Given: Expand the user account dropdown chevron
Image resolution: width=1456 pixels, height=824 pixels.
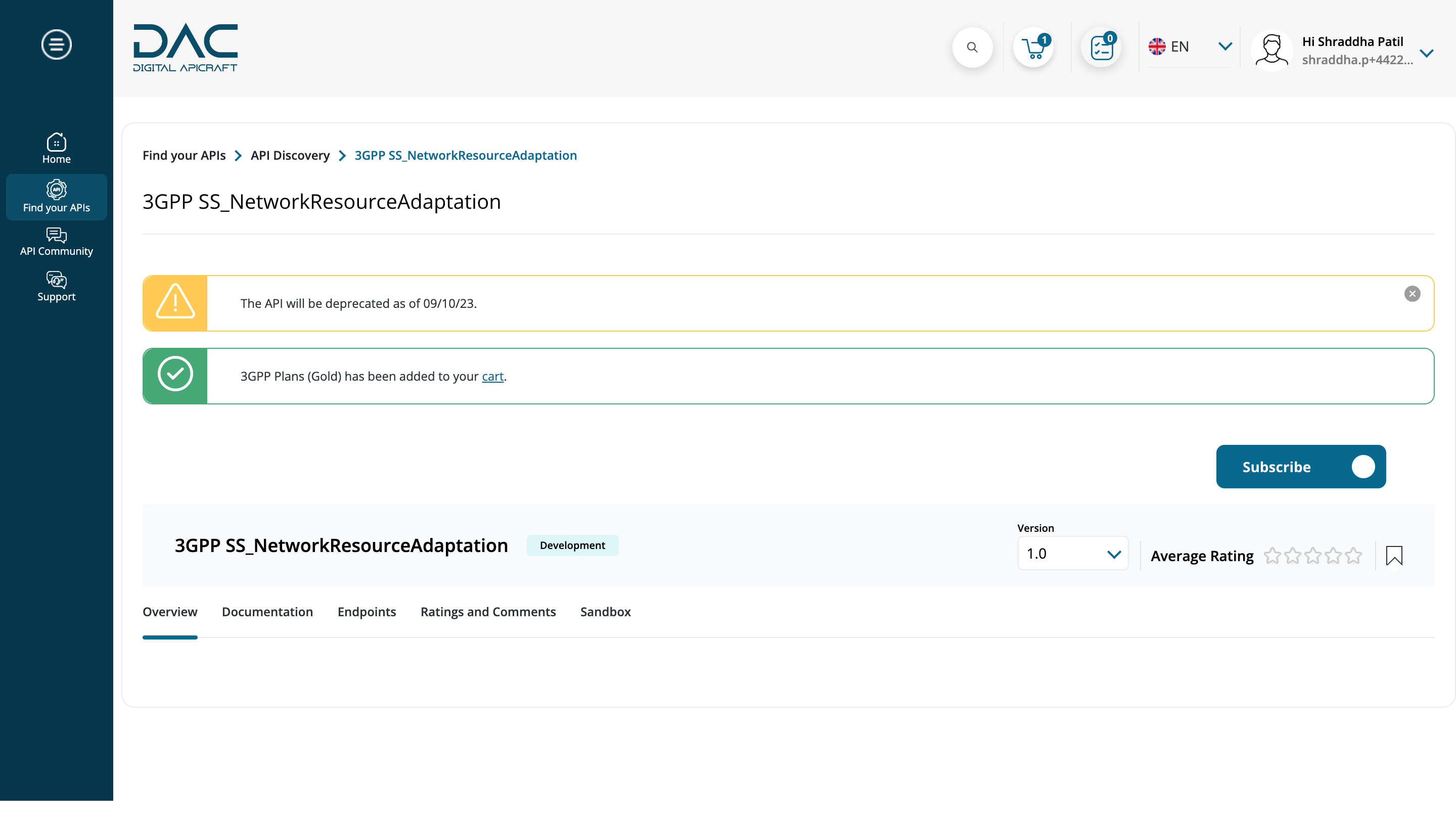Looking at the screenshot, I should pyautogui.click(x=1427, y=53).
